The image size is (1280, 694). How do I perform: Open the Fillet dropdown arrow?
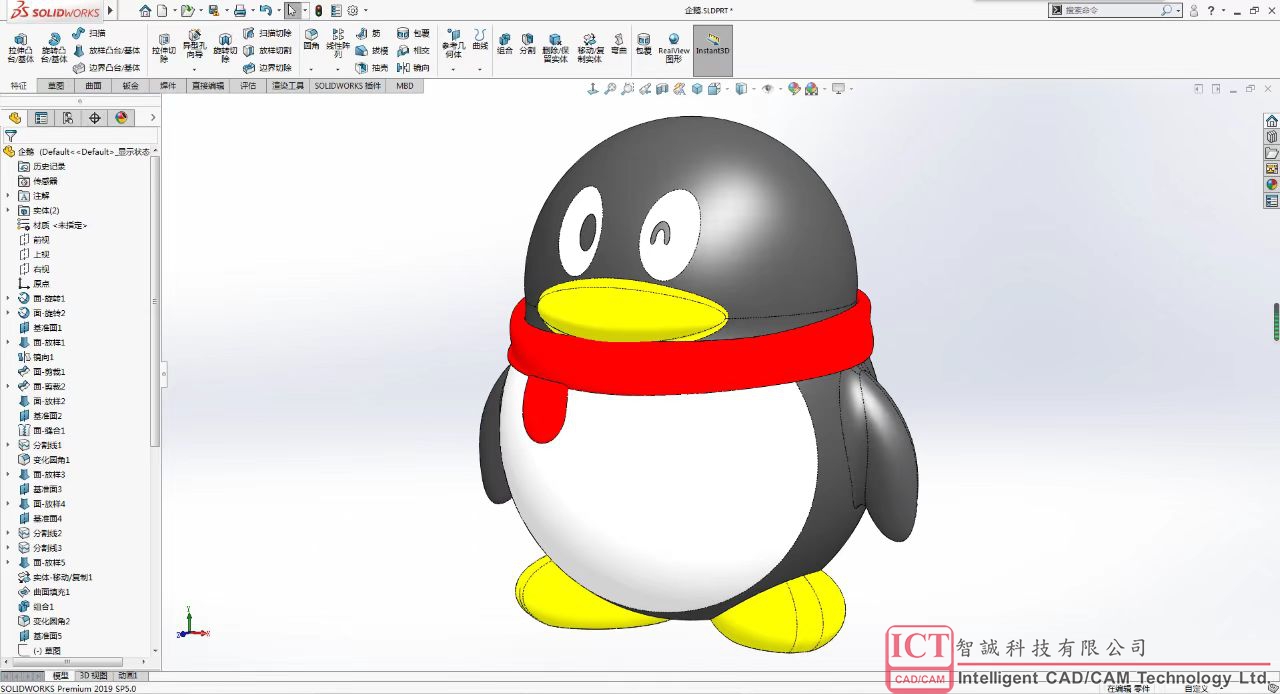pos(311,69)
